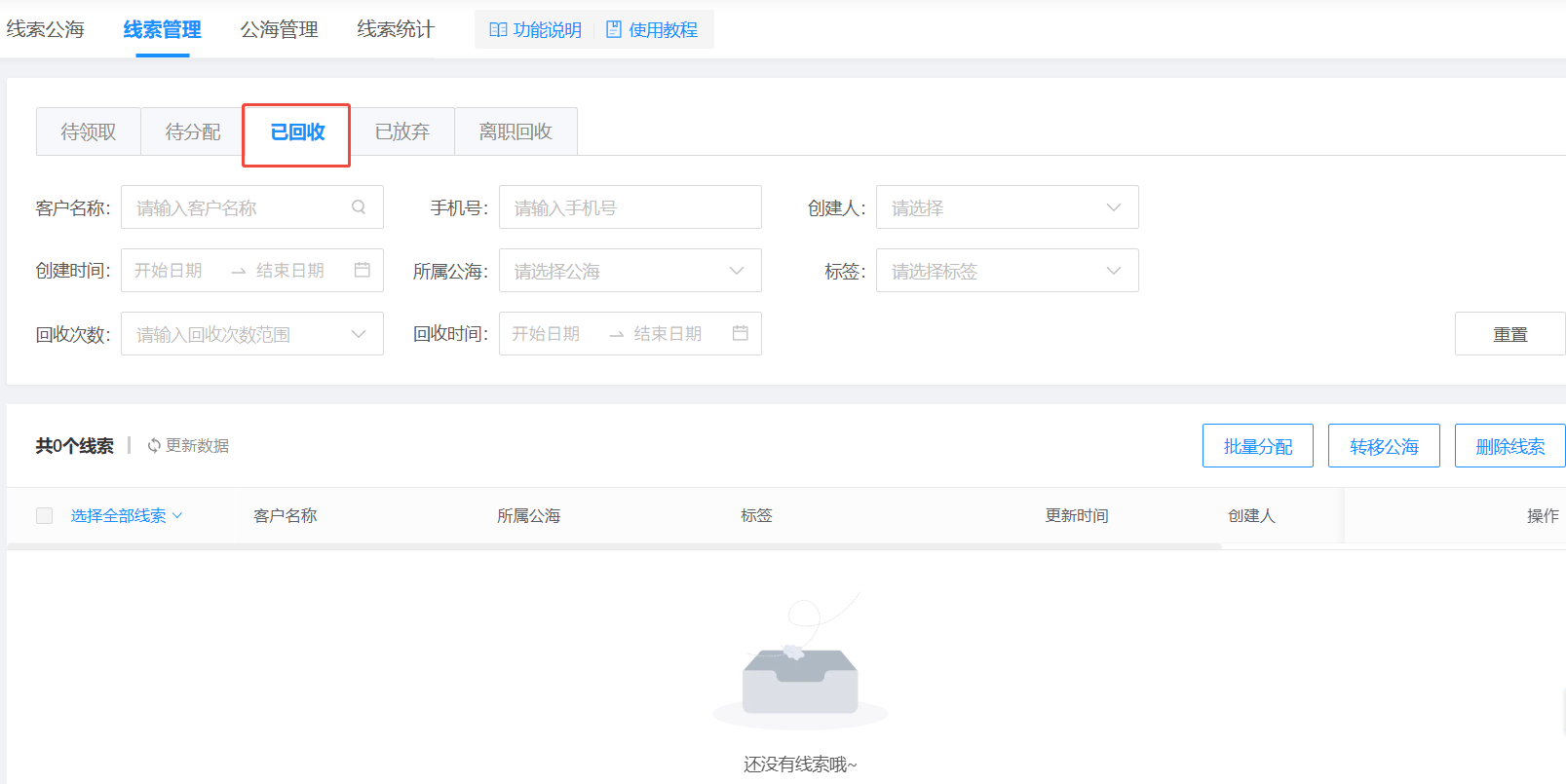
Task: Click the refresh icon beside 更新数据
Action: (154, 446)
